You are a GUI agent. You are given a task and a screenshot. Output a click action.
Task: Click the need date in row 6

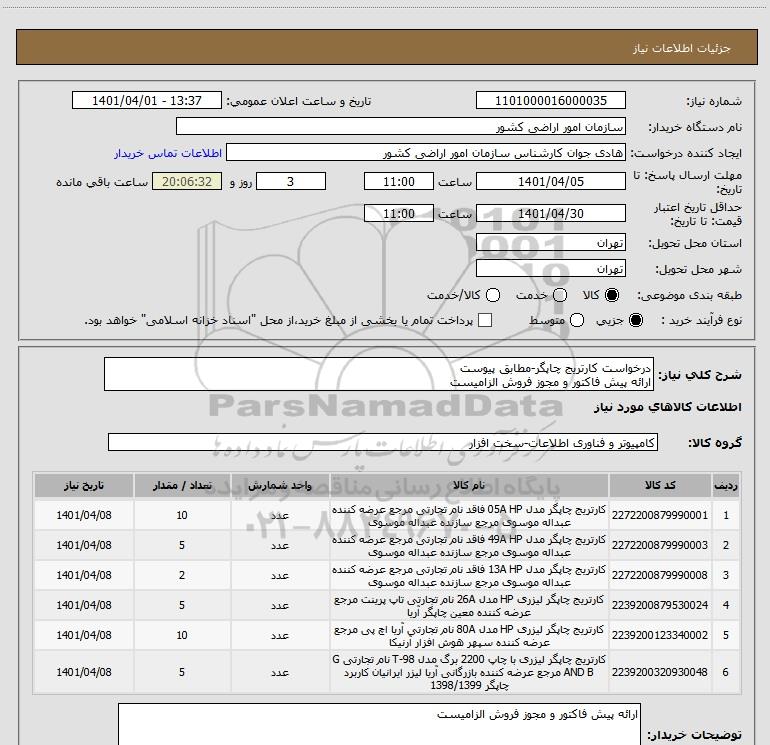[x=83, y=672]
